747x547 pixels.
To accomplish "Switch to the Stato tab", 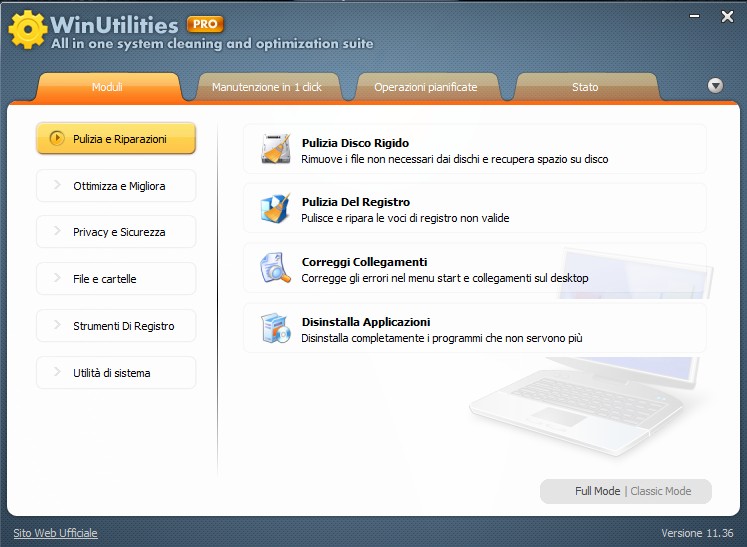I will (585, 87).
